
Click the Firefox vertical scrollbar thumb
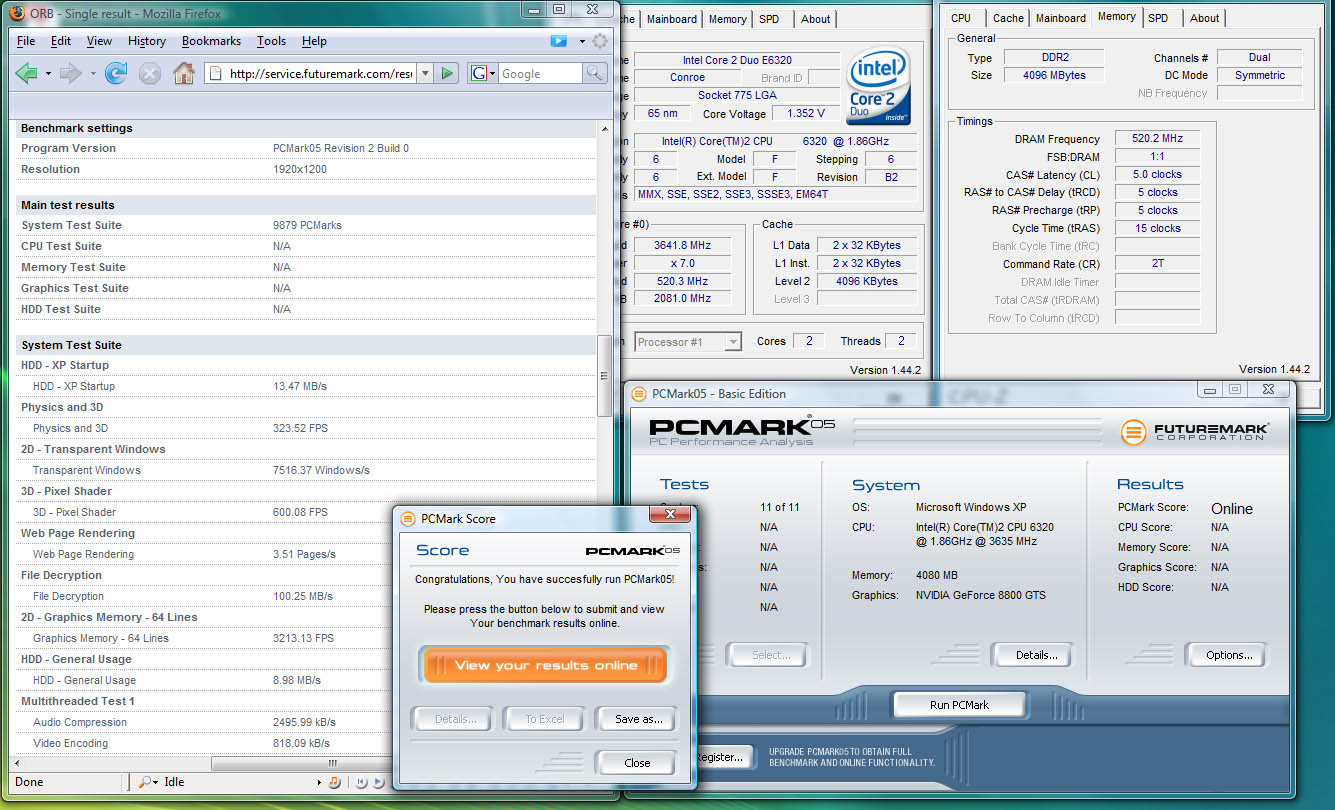click(604, 376)
